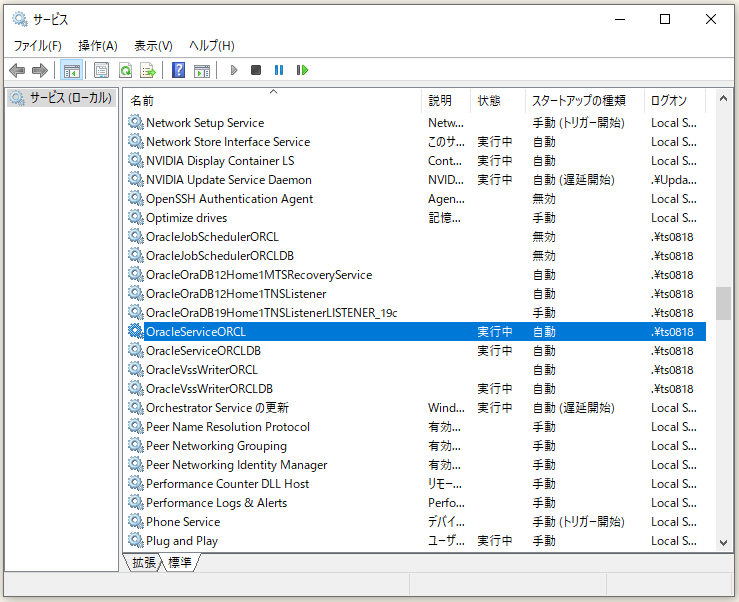Click the gear icon of Performance Logs & Alerts
Viewport: 739px width, 602px height.
click(x=136, y=503)
